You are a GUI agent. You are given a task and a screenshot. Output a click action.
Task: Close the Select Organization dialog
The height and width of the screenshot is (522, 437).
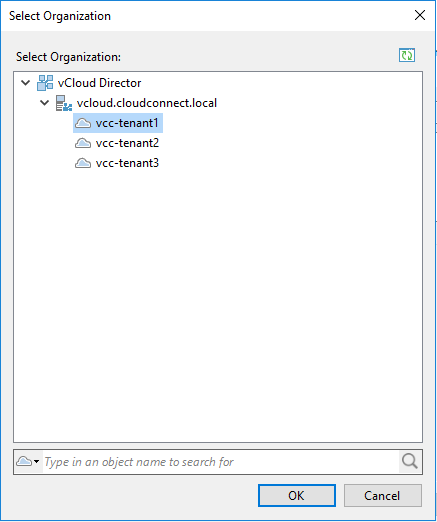[x=420, y=15]
